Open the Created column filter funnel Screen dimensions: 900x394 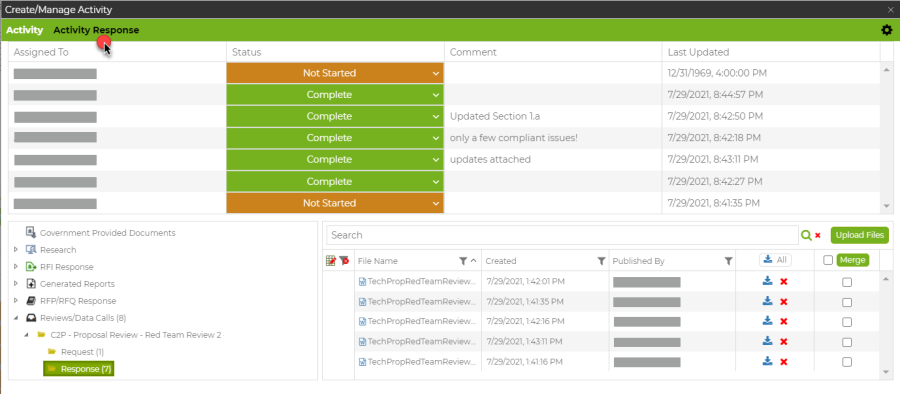click(601, 261)
